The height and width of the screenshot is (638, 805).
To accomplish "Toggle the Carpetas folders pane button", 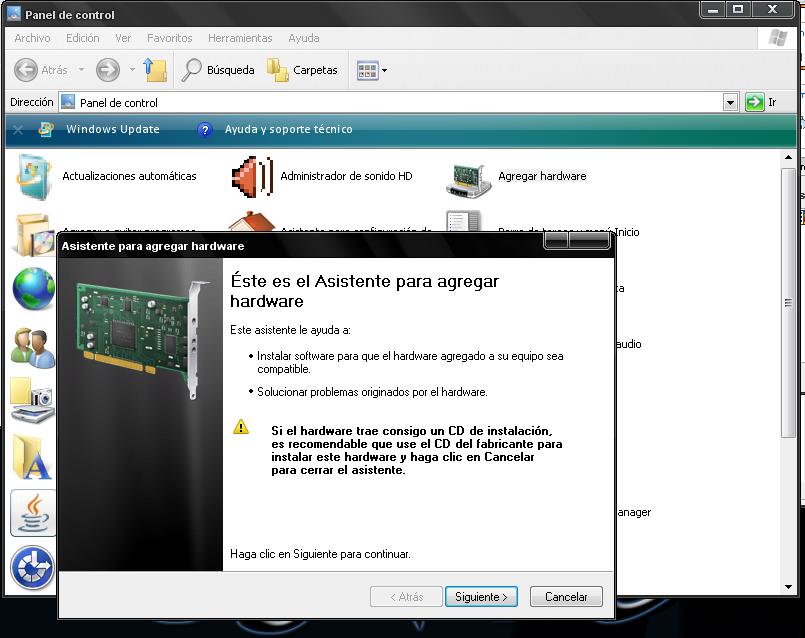I will point(303,70).
